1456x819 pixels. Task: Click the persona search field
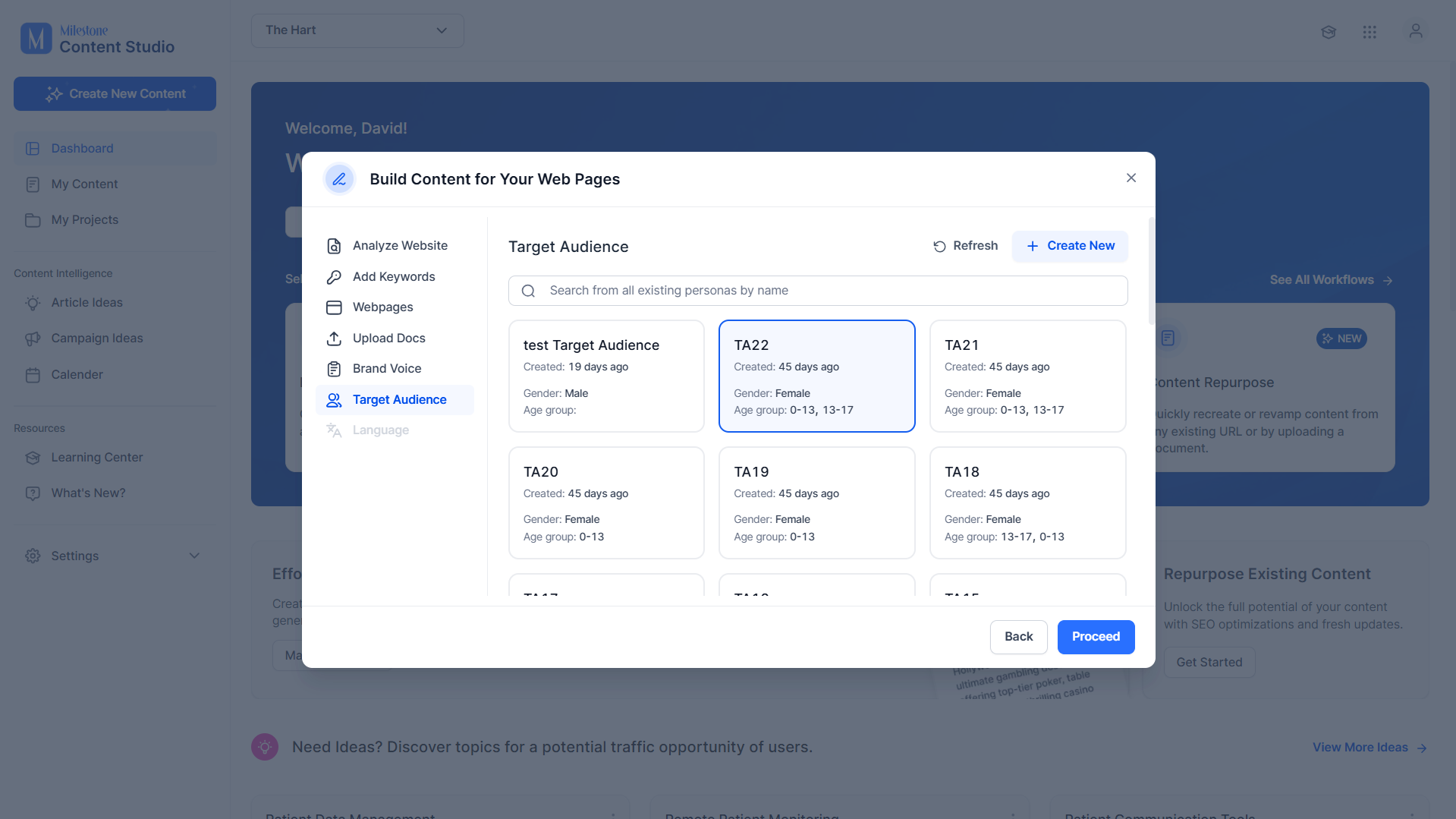tap(818, 291)
